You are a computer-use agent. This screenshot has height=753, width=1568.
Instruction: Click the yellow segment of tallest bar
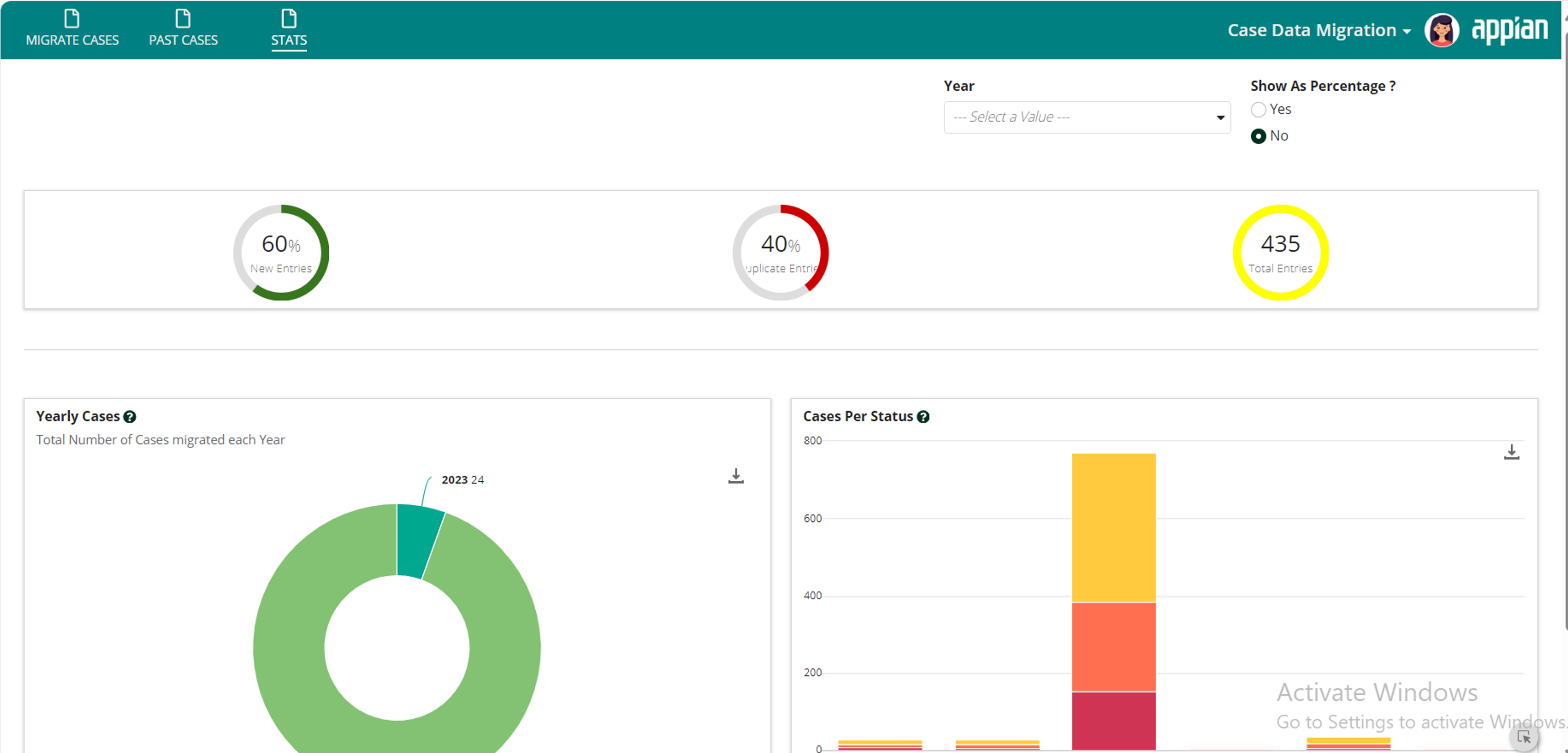(x=1113, y=527)
